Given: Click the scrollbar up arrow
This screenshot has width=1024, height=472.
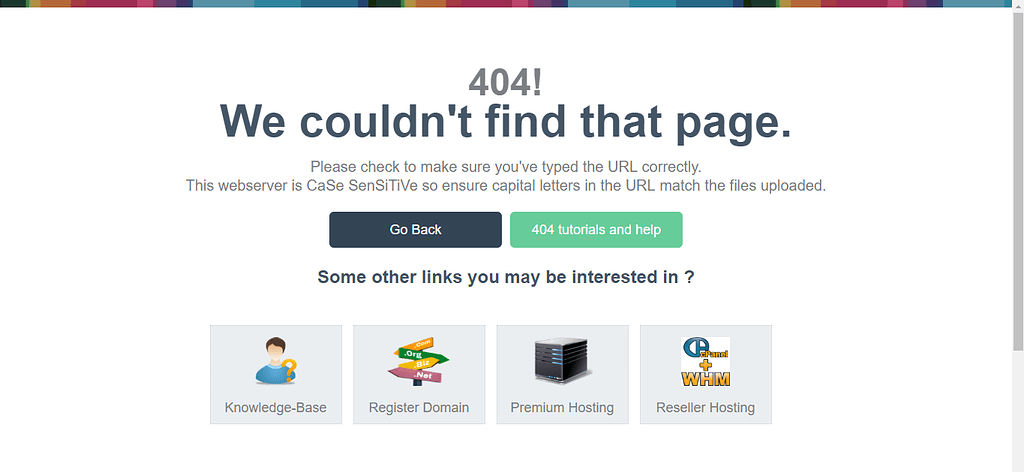Looking at the screenshot, I should tap(1018, 5).
